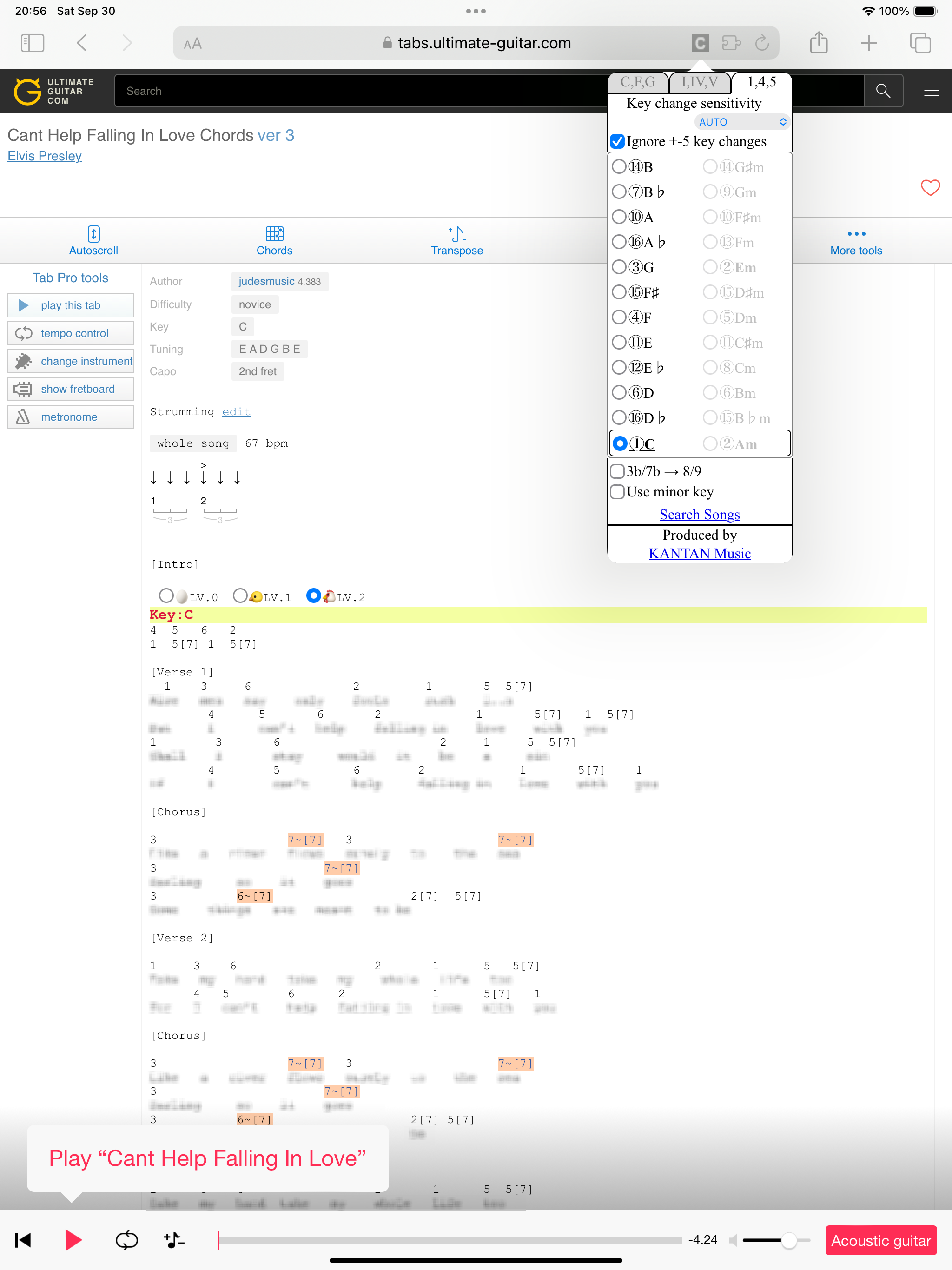Switch to the 1,4,5 notation tab
The width and height of the screenshot is (952, 1270).
pyautogui.click(x=761, y=82)
